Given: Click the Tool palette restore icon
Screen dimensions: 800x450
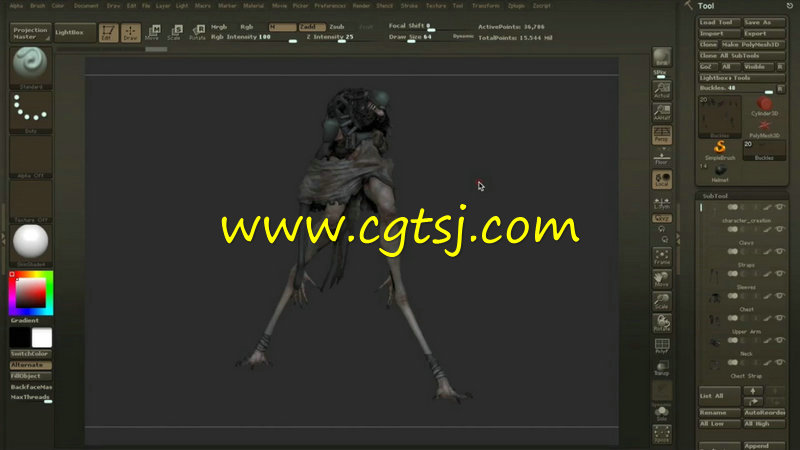Looking at the screenshot, I should pyautogui.click(x=790, y=6).
